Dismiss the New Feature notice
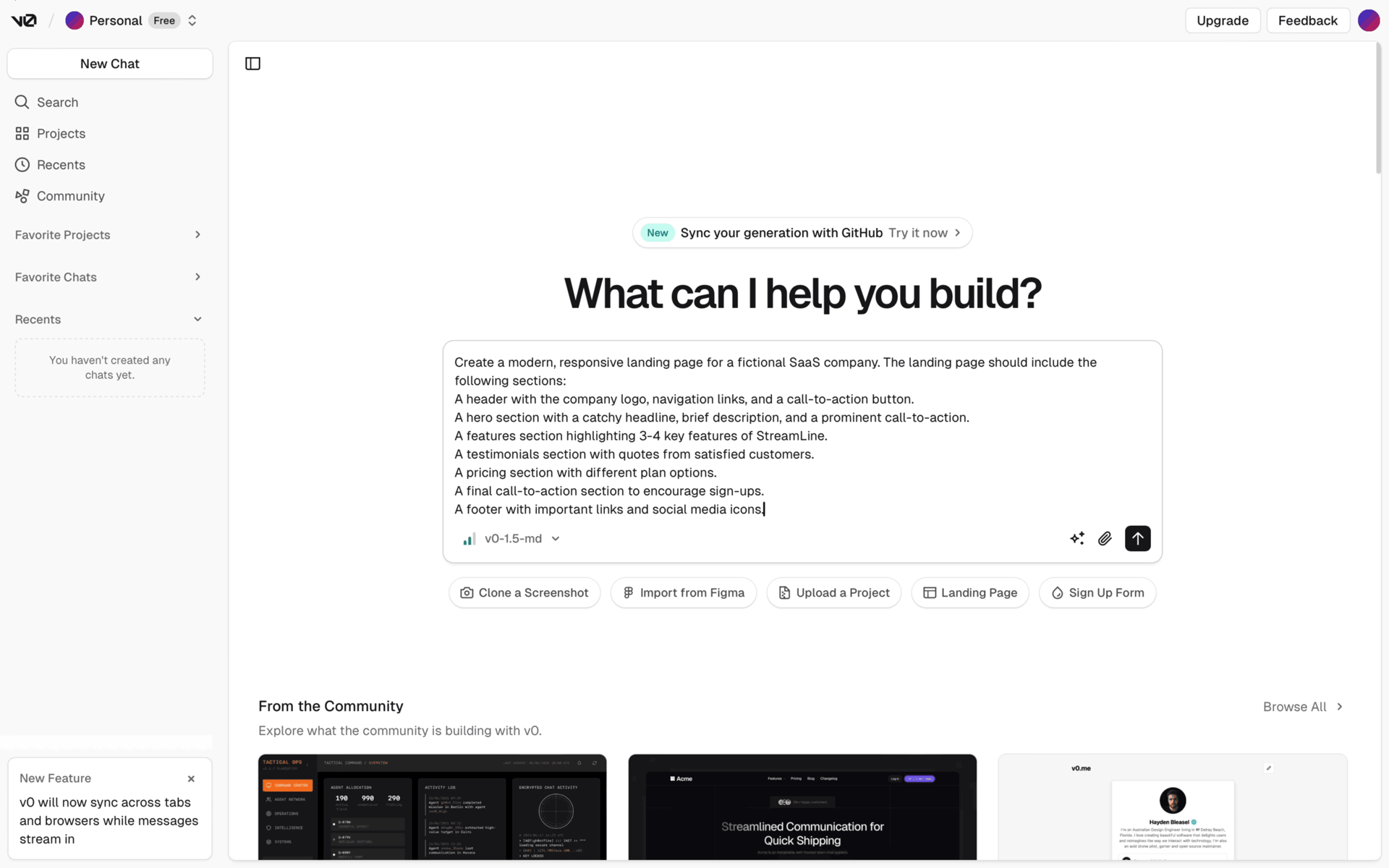Image resolution: width=1389 pixels, height=868 pixels. pos(191,779)
